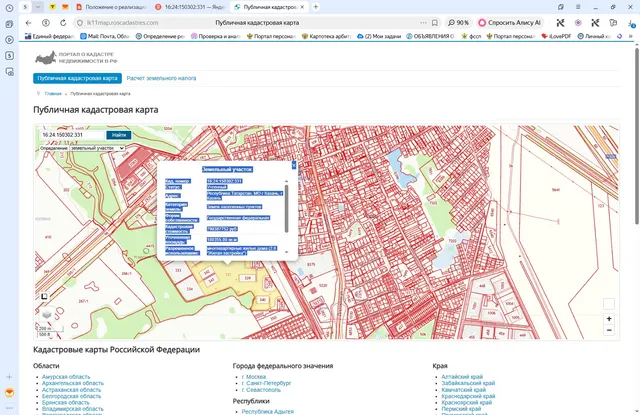Open the first extension icon after Alice
This screenshot has width=640, height=415.
pos(560,23)
